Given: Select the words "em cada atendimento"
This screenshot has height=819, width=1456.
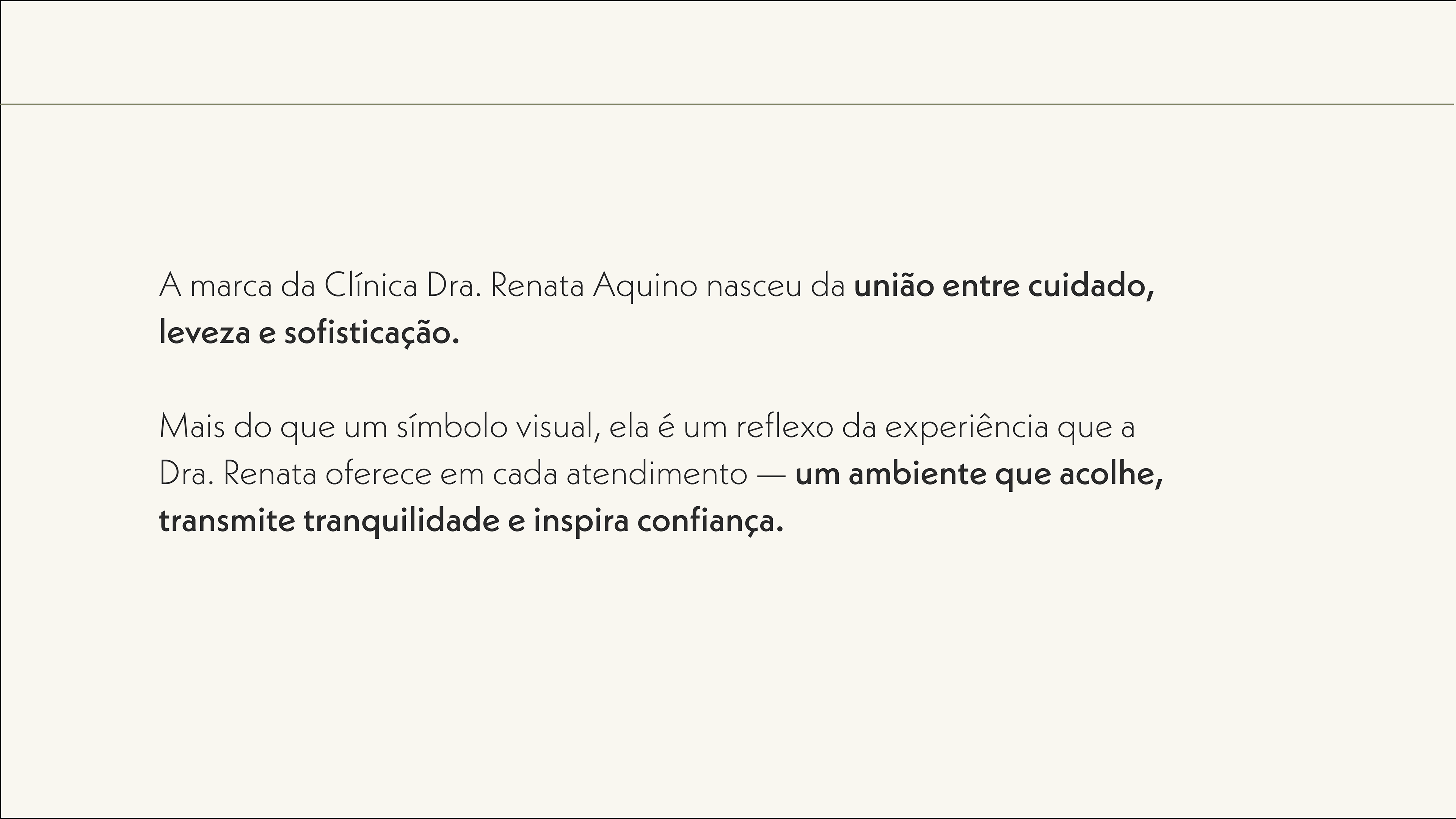Looking at the screenshot, I should tap(593, 474).
